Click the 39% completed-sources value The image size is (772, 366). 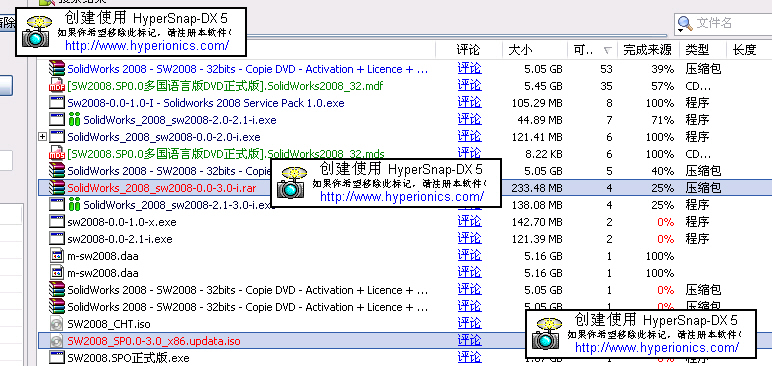[x=662, y=69]
